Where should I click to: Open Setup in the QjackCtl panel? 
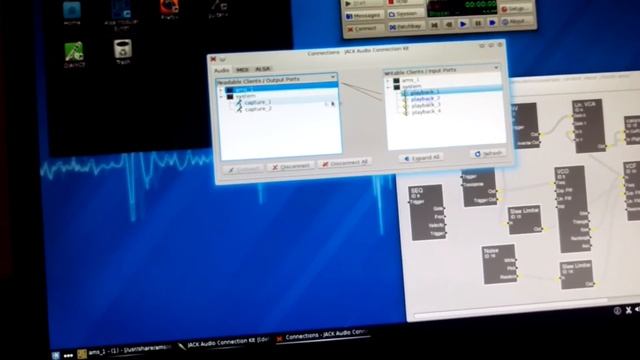tap(516, 8)
